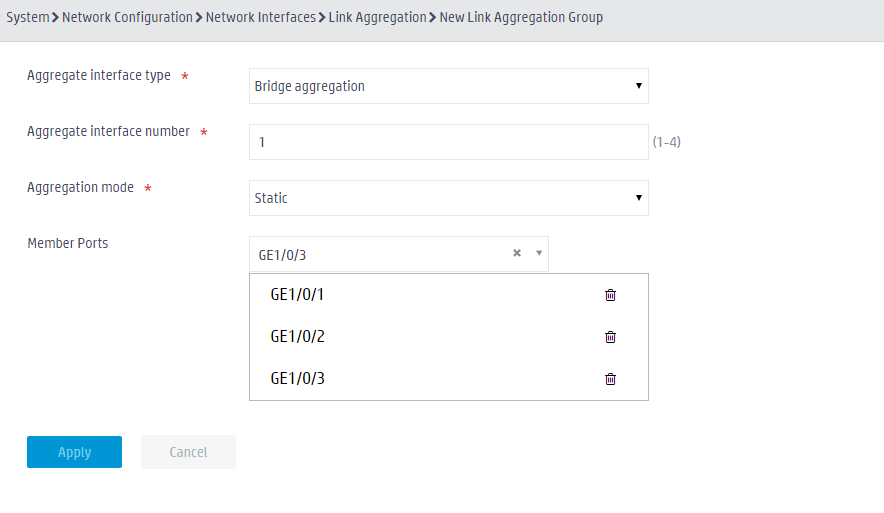Clear the selected GE1/0/3 with the x icon

pos(517,253)
